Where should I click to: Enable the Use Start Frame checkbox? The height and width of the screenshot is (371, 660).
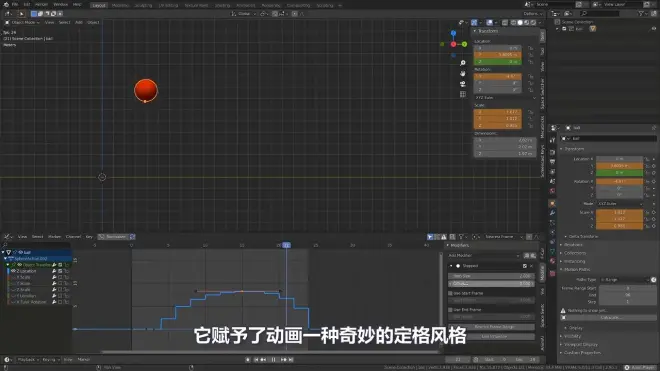click(x=450, y=293)
